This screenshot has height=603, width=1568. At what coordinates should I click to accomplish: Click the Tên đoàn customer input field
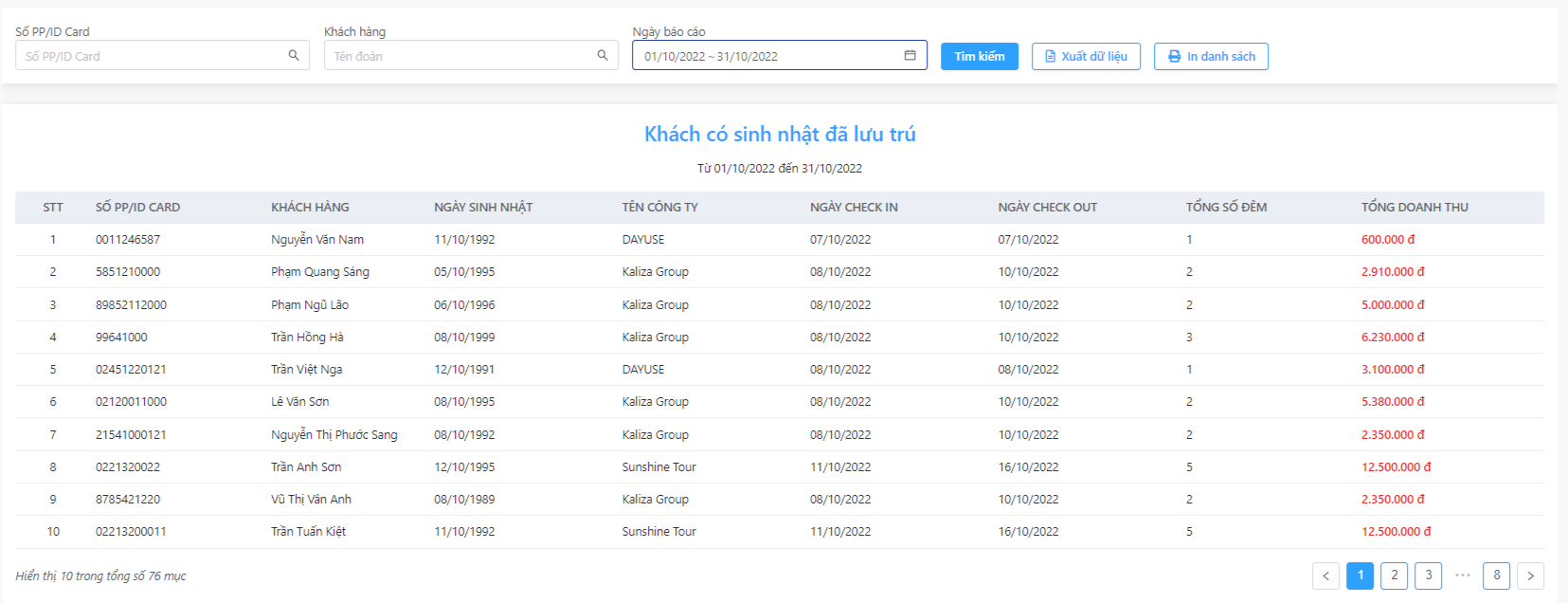tap(471, 56)
